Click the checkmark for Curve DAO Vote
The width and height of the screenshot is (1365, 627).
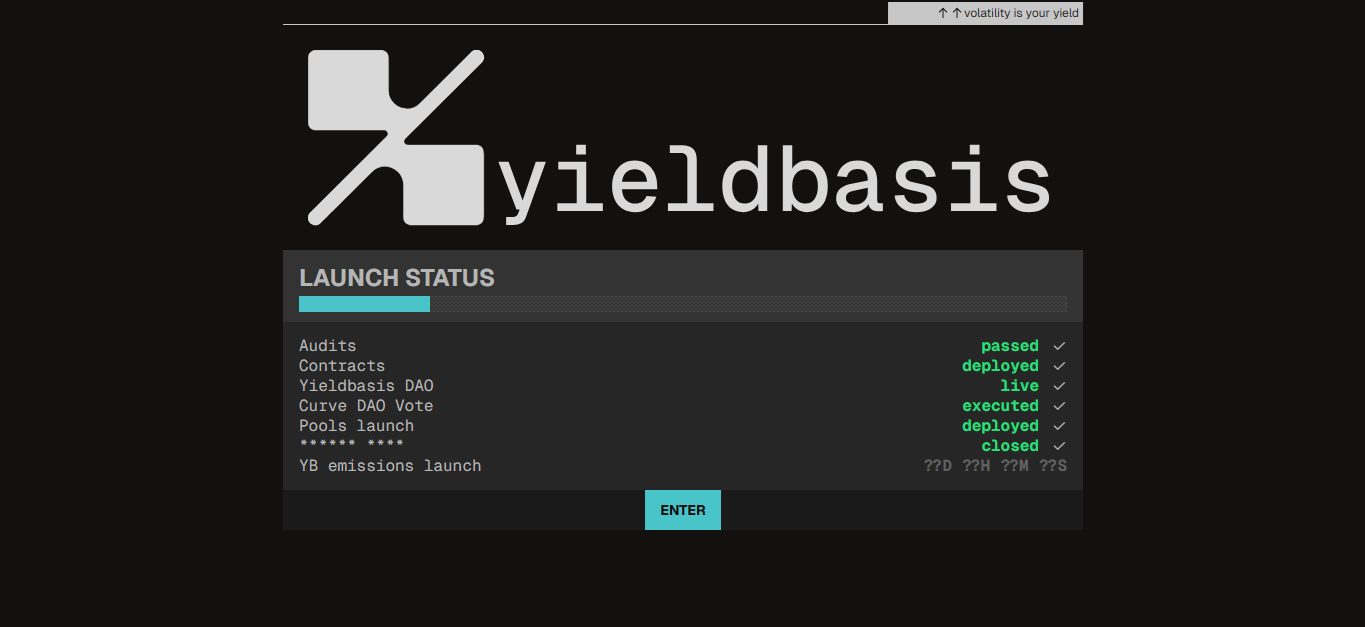pyautogui.click(x=1059, y=406)
